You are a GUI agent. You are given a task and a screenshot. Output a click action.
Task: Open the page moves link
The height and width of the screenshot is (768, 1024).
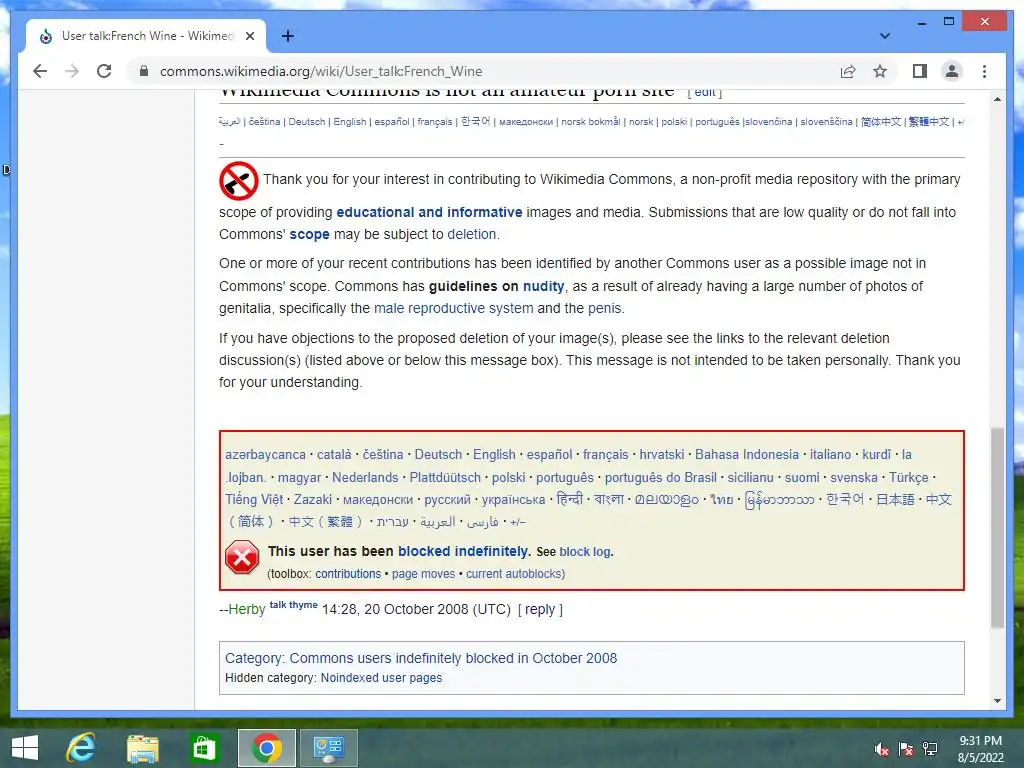point(423,574)
